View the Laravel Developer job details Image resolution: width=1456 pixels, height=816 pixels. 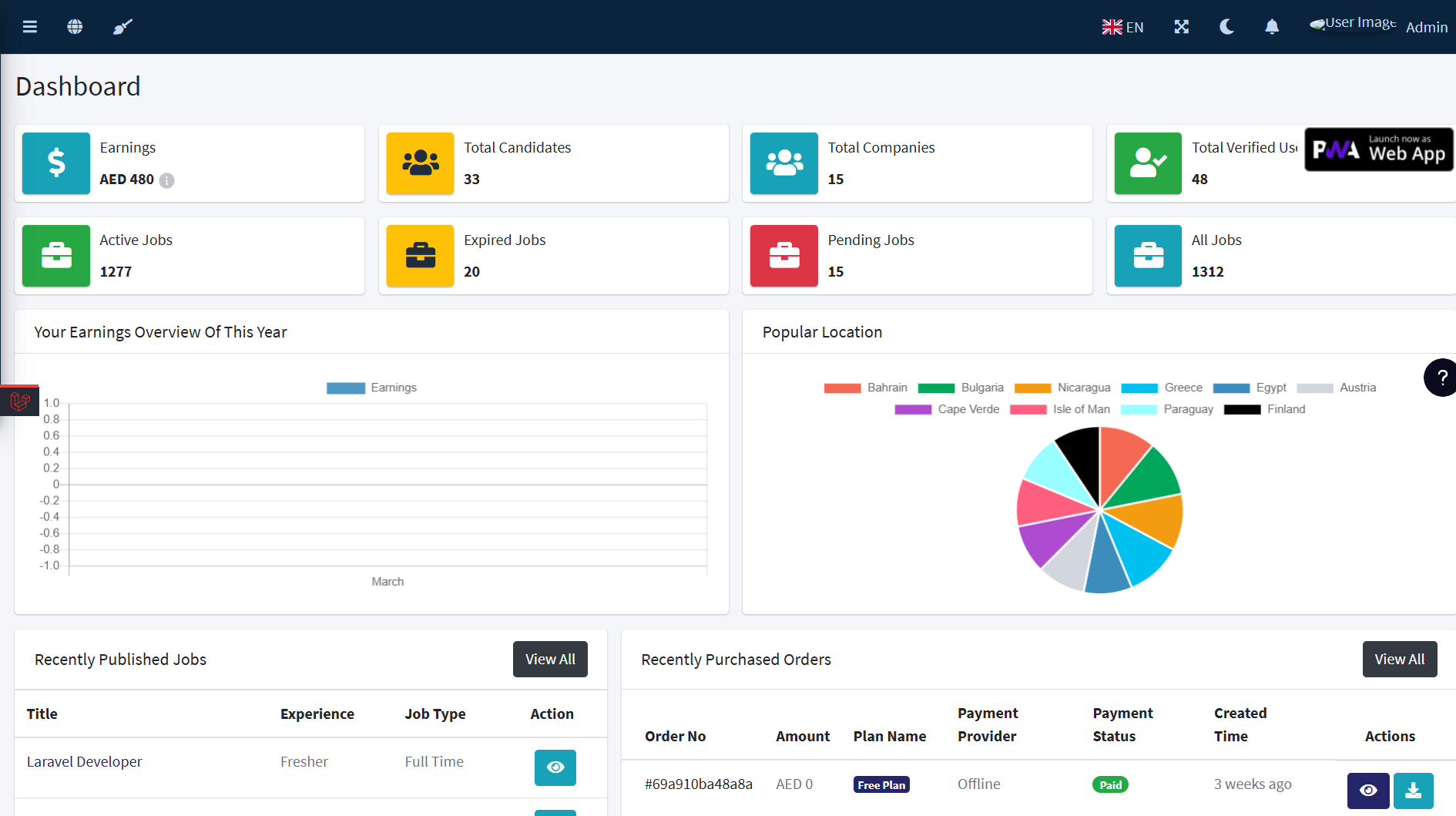pos(555,767)
